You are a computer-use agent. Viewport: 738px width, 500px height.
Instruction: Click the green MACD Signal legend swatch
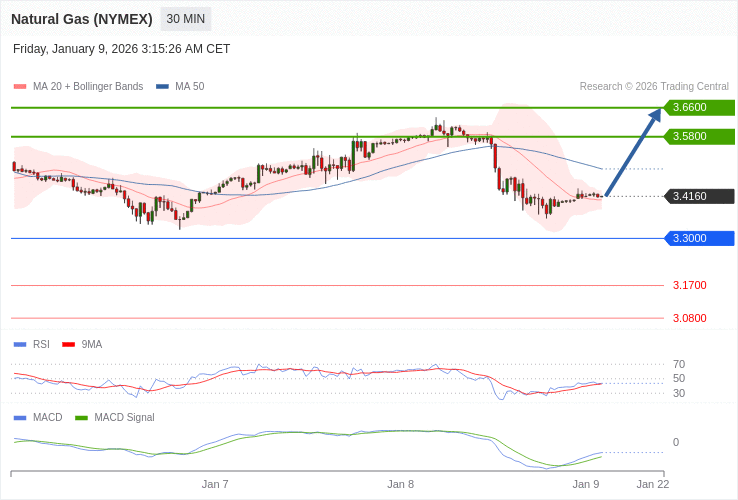click(x=81, y=418)
